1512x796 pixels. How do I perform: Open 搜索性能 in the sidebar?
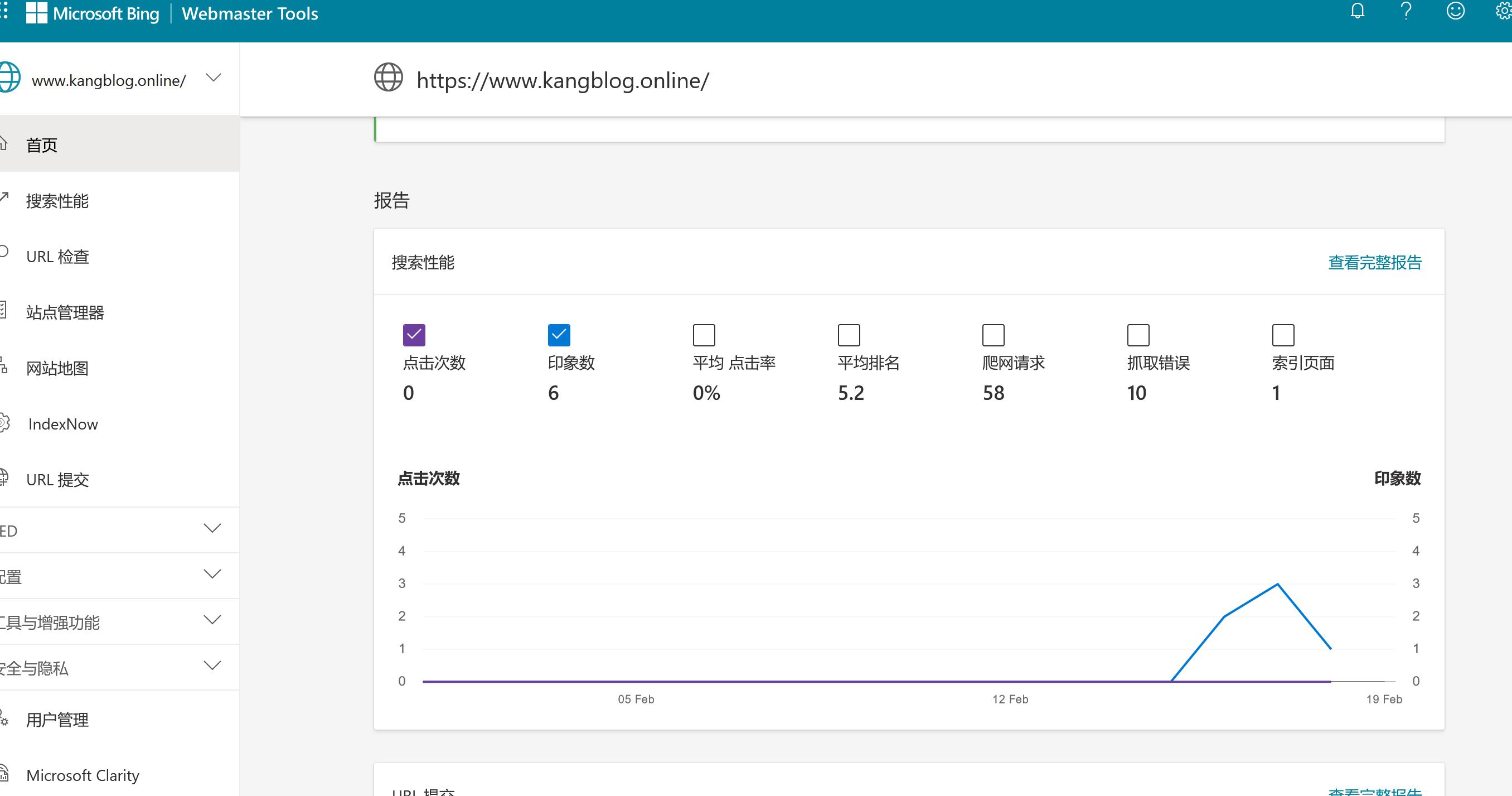[120, 200]
